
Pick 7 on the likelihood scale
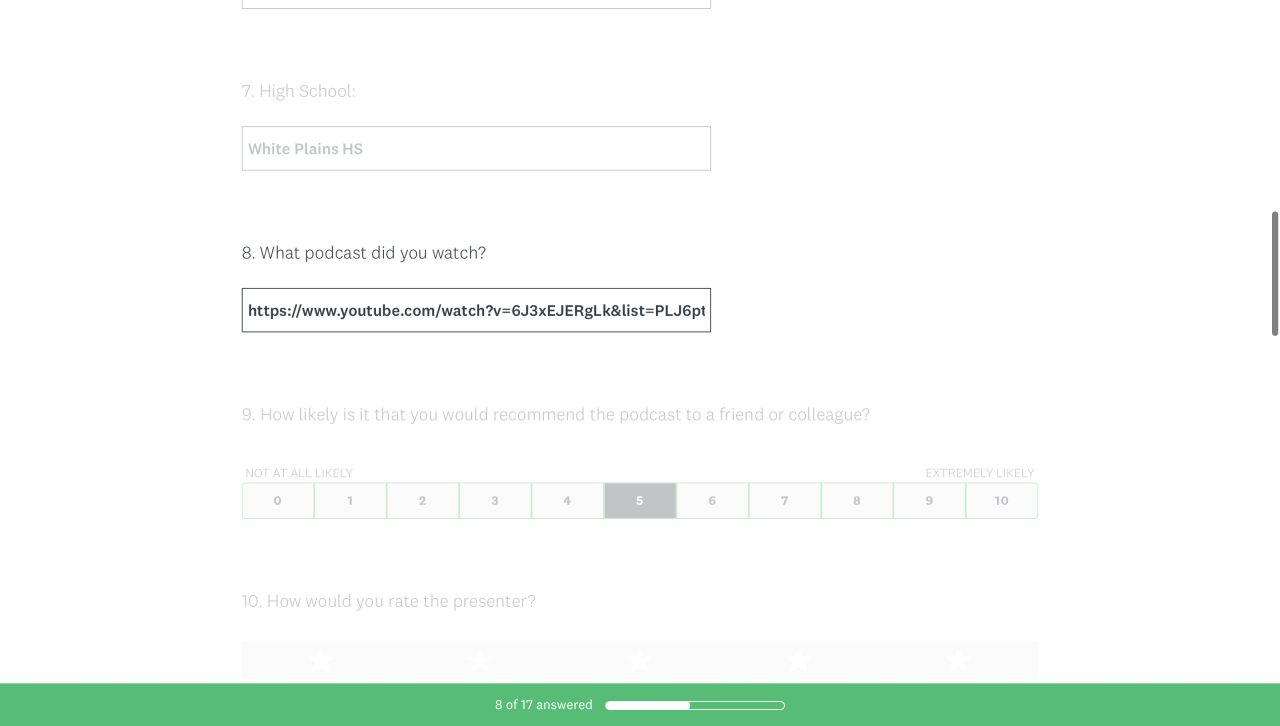tap(785, 501)
